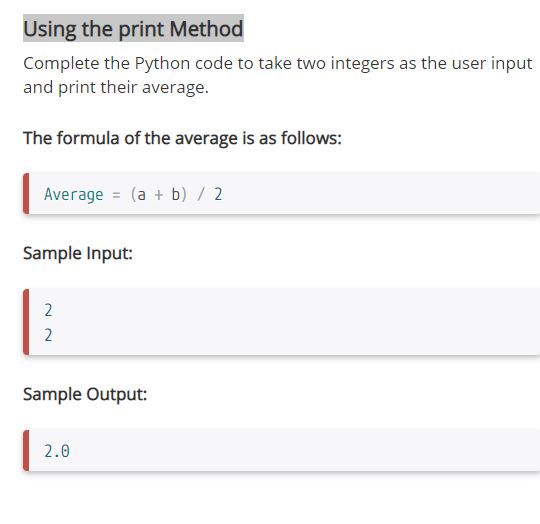Click the first '2' in sample input

[x=48, y=310]
